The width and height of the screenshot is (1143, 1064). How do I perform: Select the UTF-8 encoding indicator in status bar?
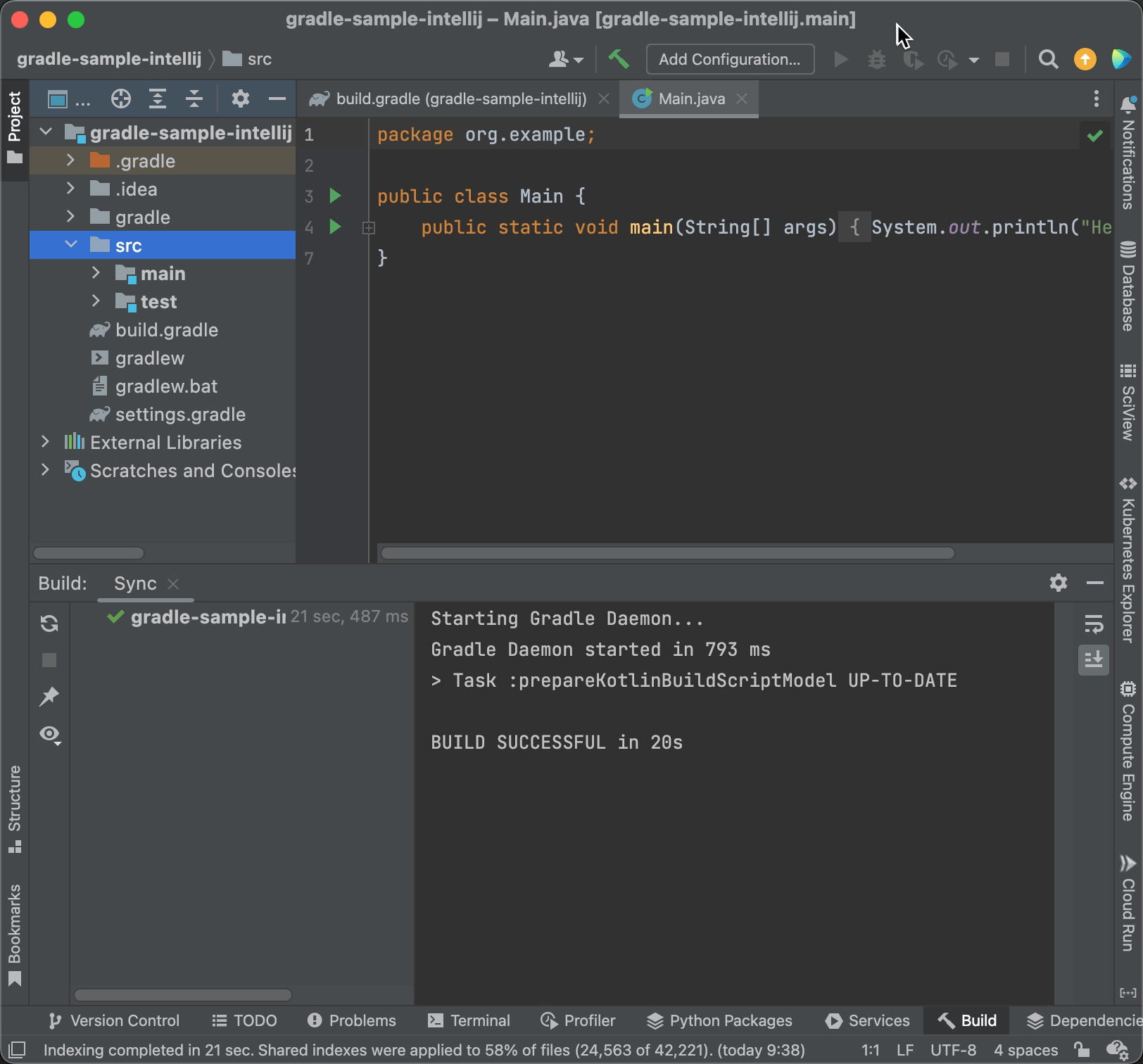[955, 1049]
